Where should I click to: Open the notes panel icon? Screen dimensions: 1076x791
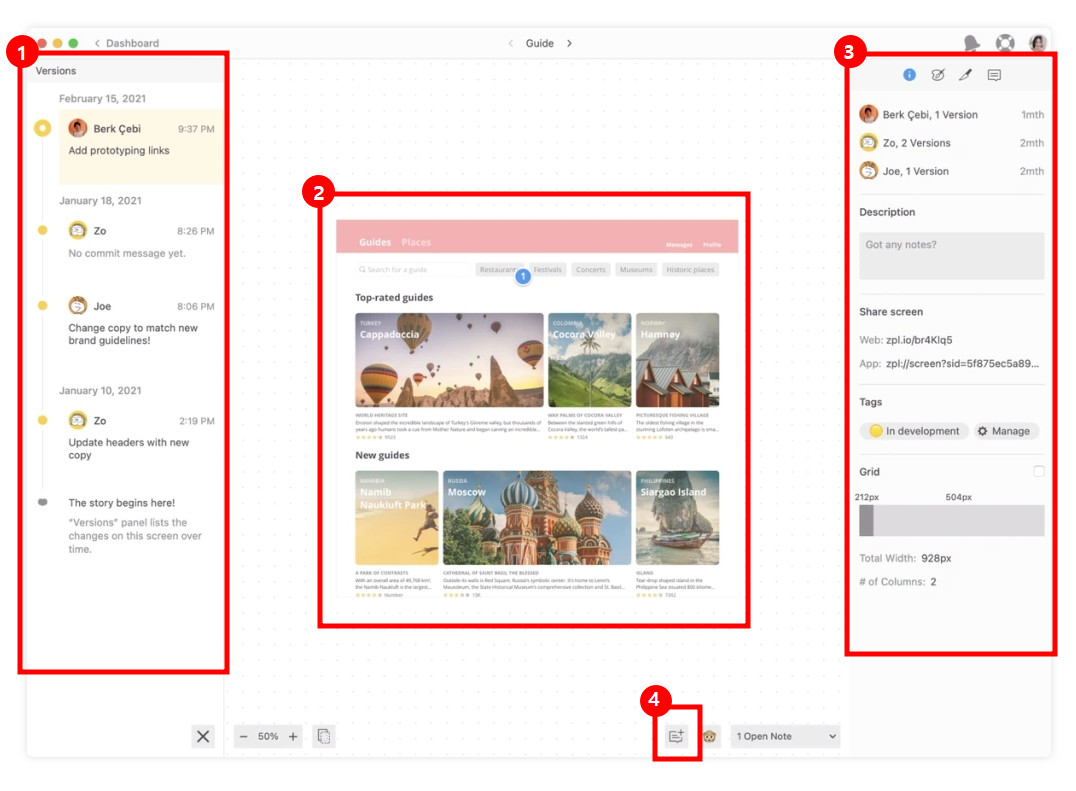click(994, 75)
